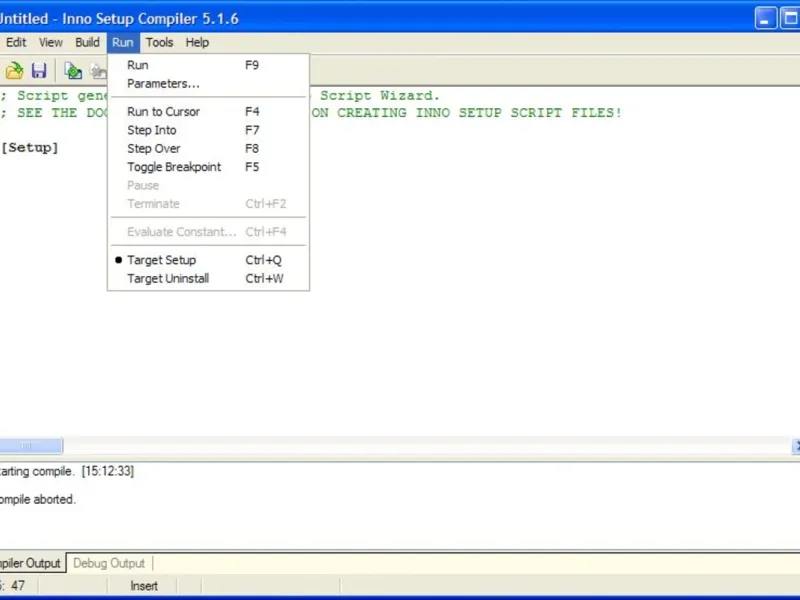The height and width of the screenshot is (600, 800).
Task: Click the Compile script toolbar icon
Action: tap(73, 70)
